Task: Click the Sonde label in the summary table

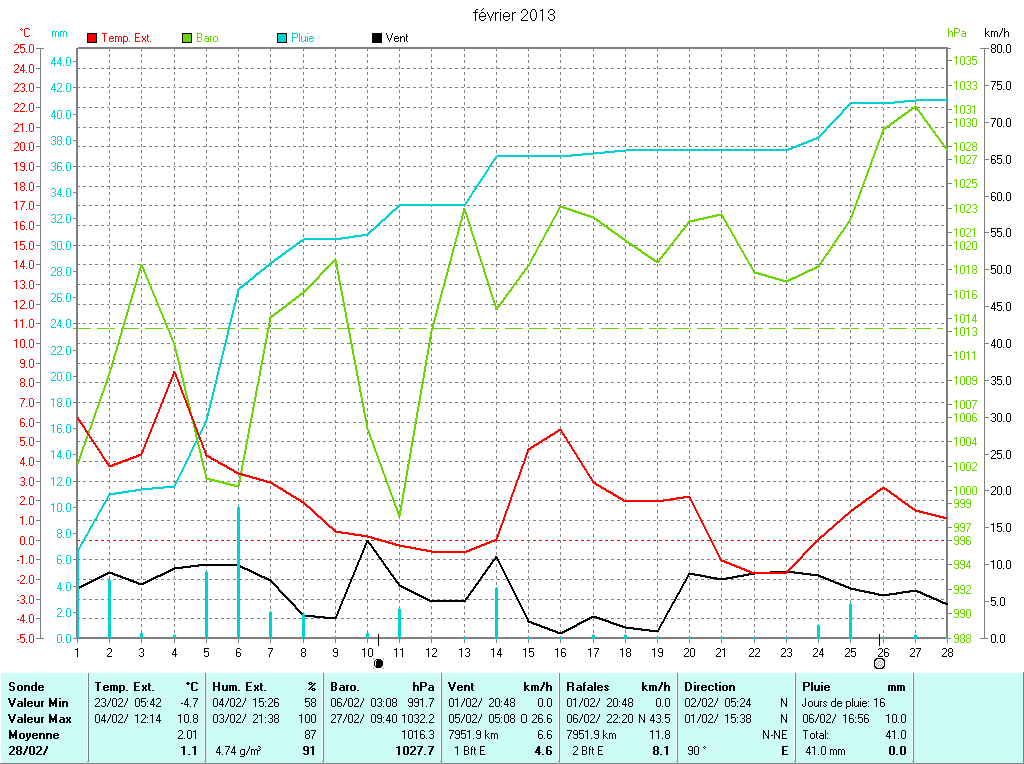Action: (x=25, y=687)
